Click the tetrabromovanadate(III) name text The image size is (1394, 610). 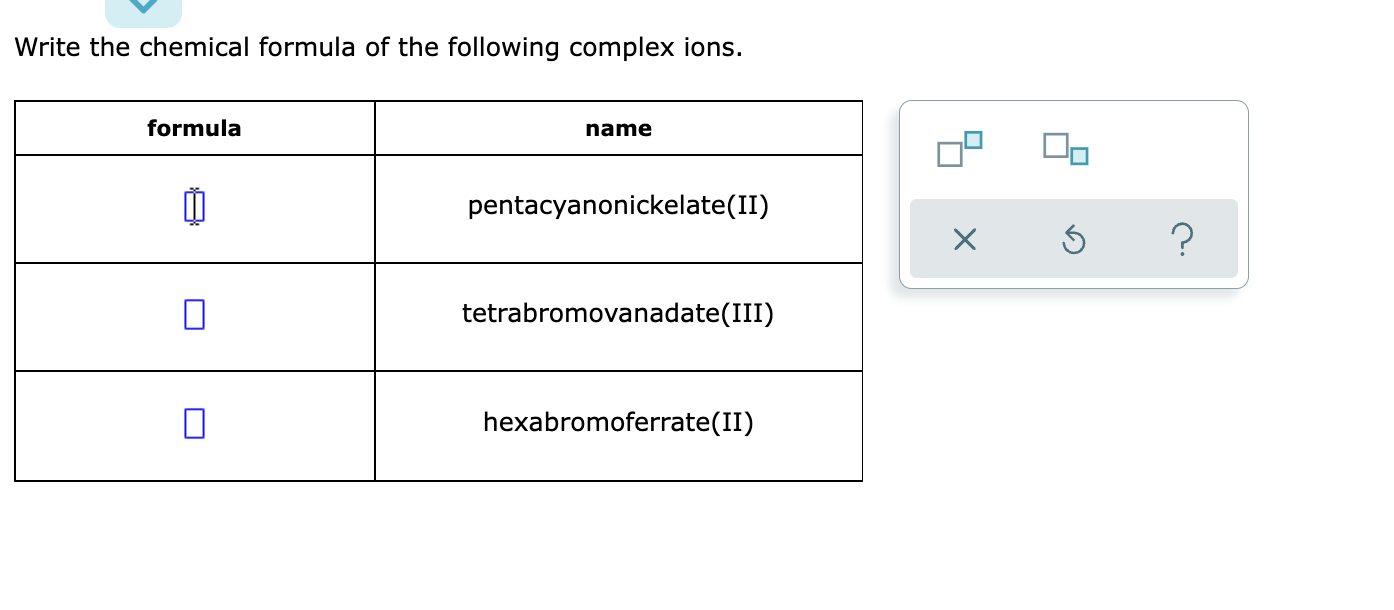[617, 314]
